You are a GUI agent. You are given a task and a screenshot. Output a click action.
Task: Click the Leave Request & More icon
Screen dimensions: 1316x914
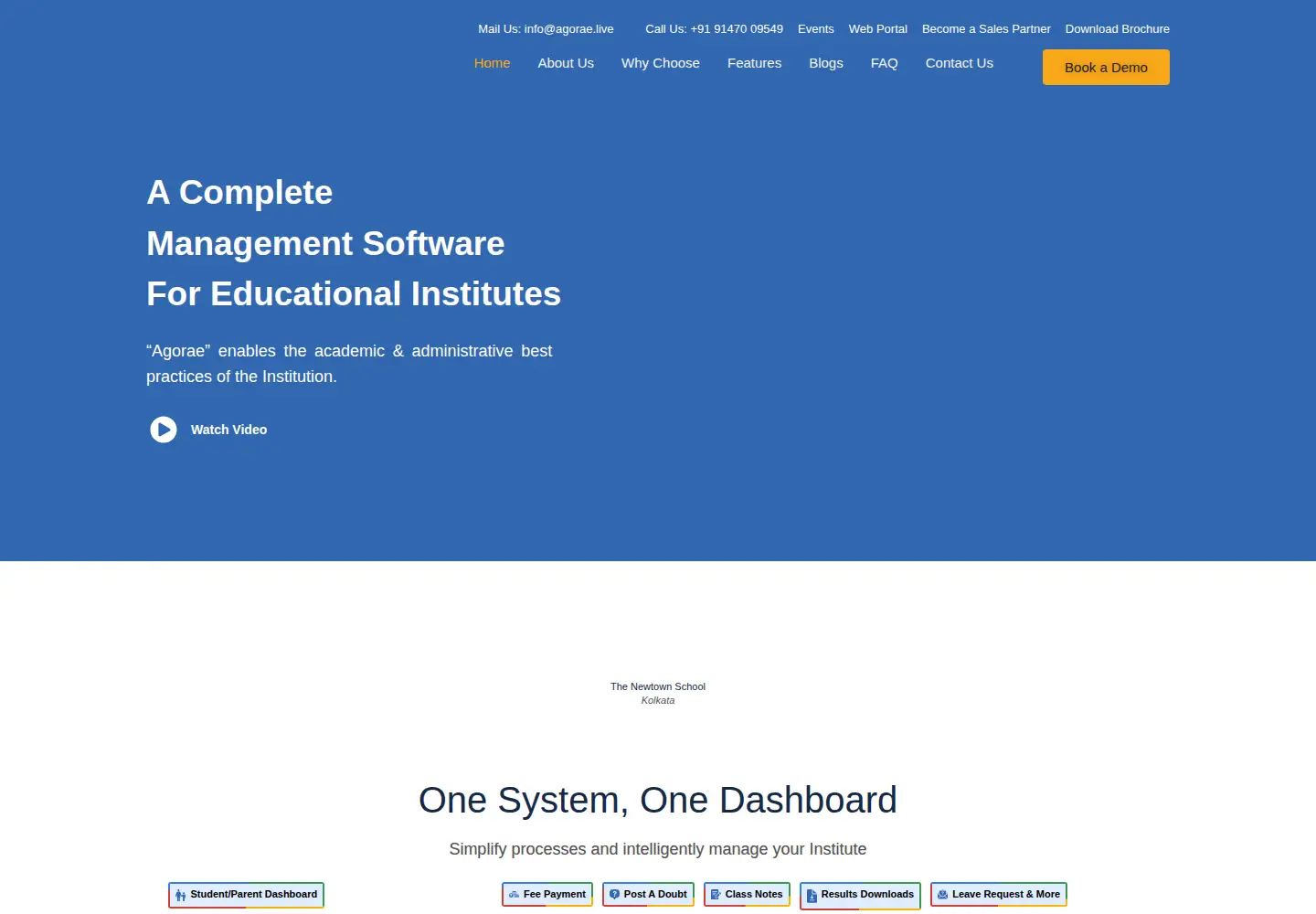point(942,895)
